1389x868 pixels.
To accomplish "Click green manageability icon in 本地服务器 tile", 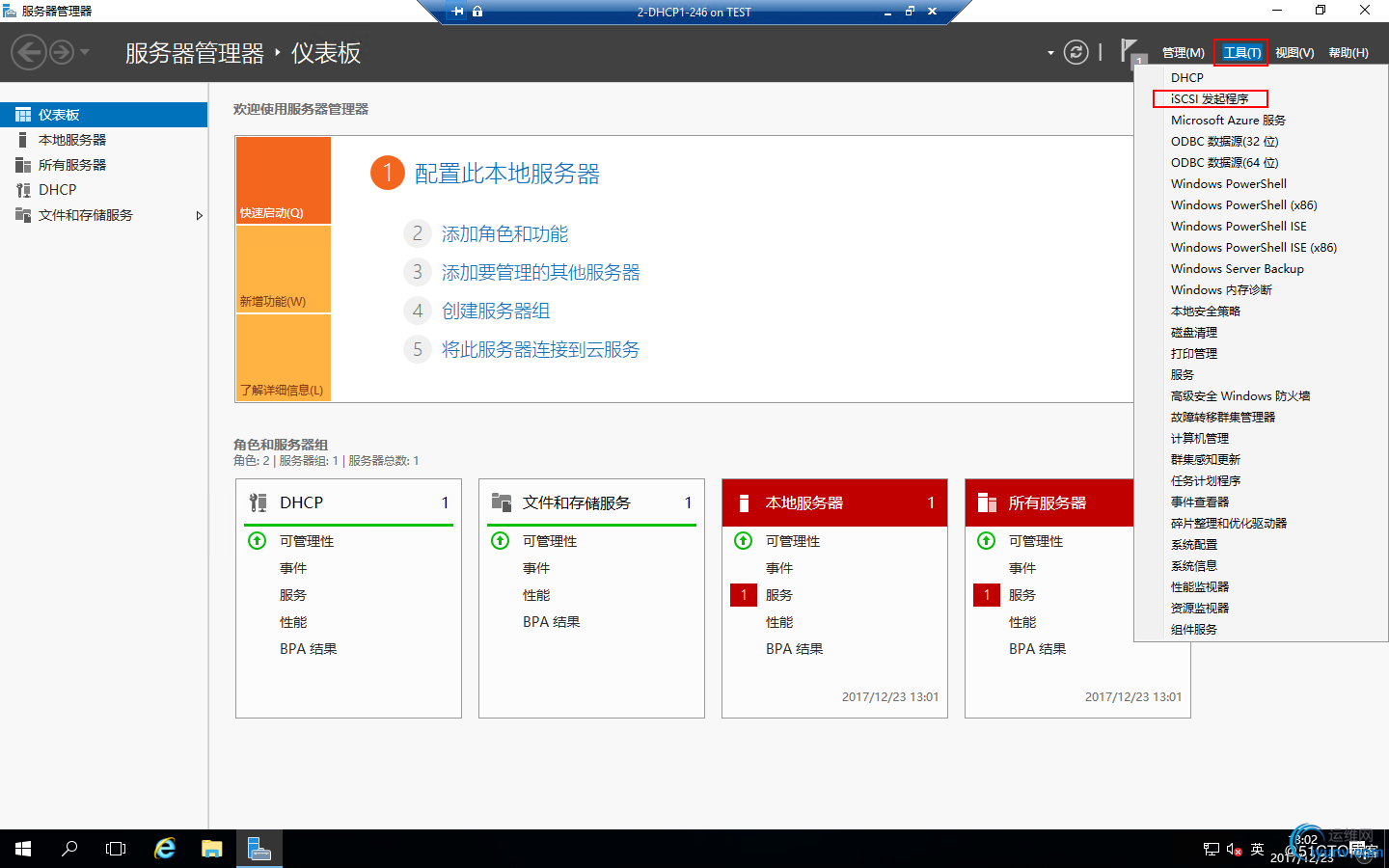I will click(744, 541).
